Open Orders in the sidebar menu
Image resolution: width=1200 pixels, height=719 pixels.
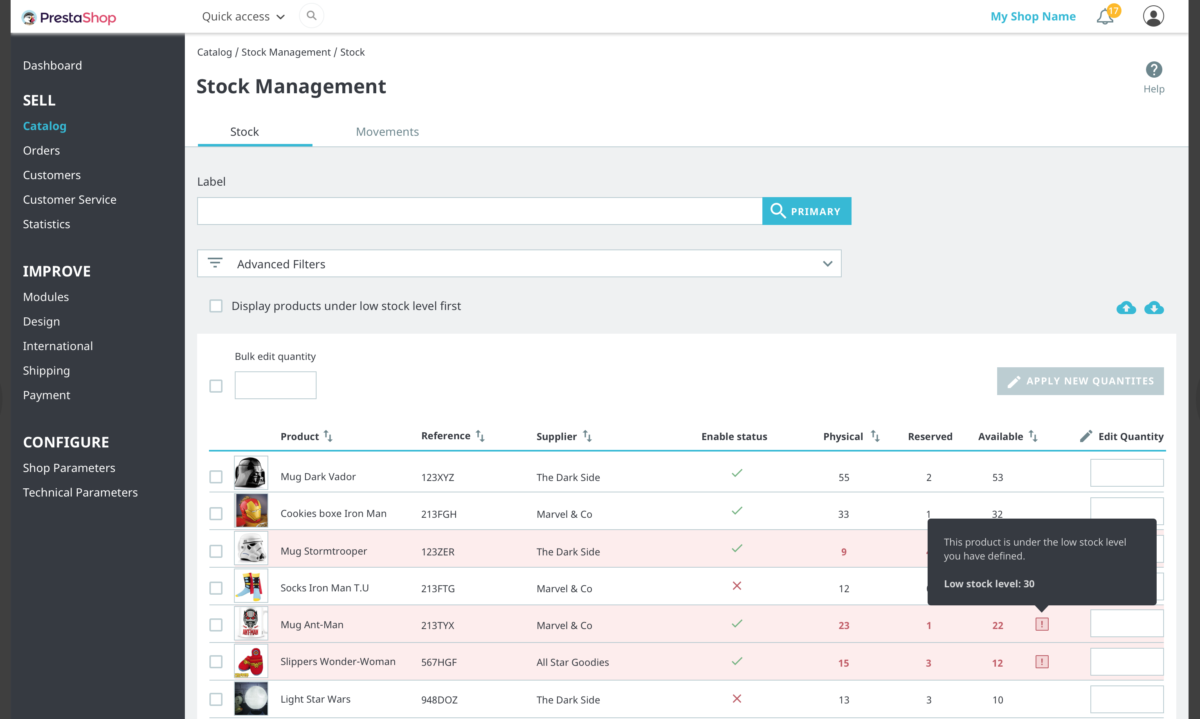tap(41, 151)
